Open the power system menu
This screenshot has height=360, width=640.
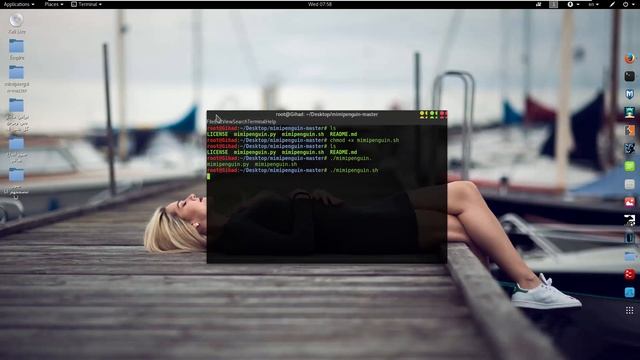click(628, 4)
